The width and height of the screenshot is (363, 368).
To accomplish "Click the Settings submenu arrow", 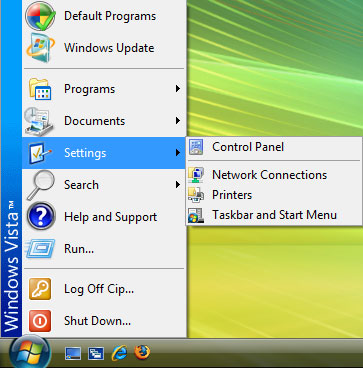I will tap(178, 153).
